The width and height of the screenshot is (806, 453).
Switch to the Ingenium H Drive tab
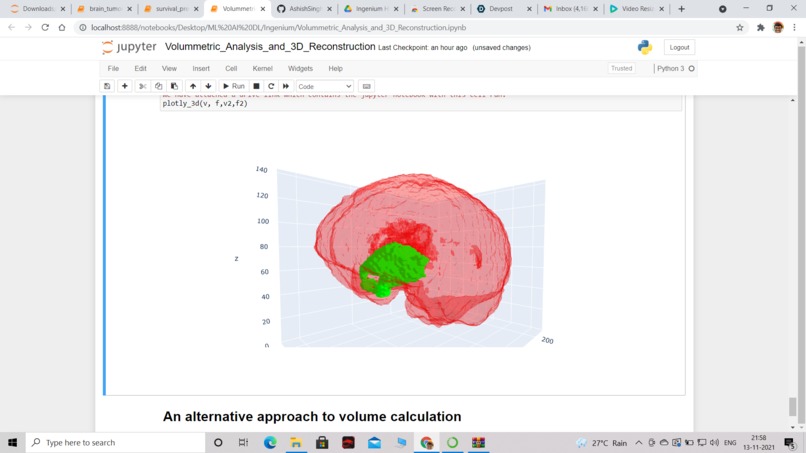coord(371,9)
